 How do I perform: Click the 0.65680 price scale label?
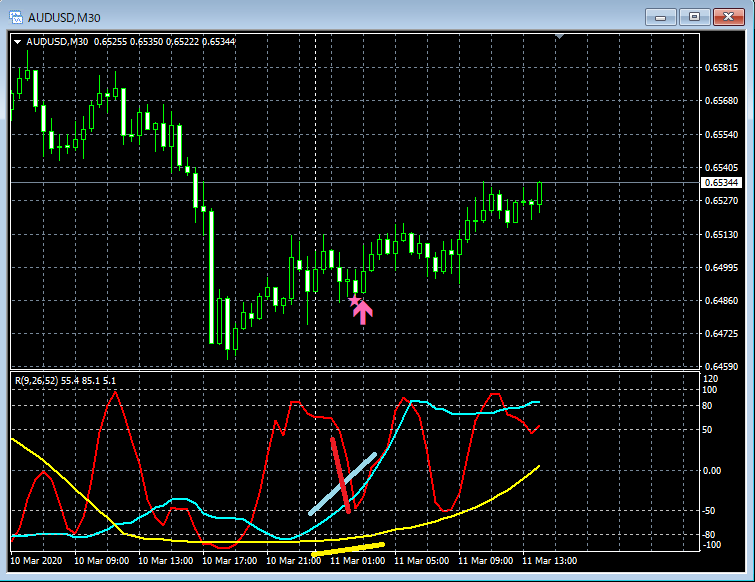point(721,101)
